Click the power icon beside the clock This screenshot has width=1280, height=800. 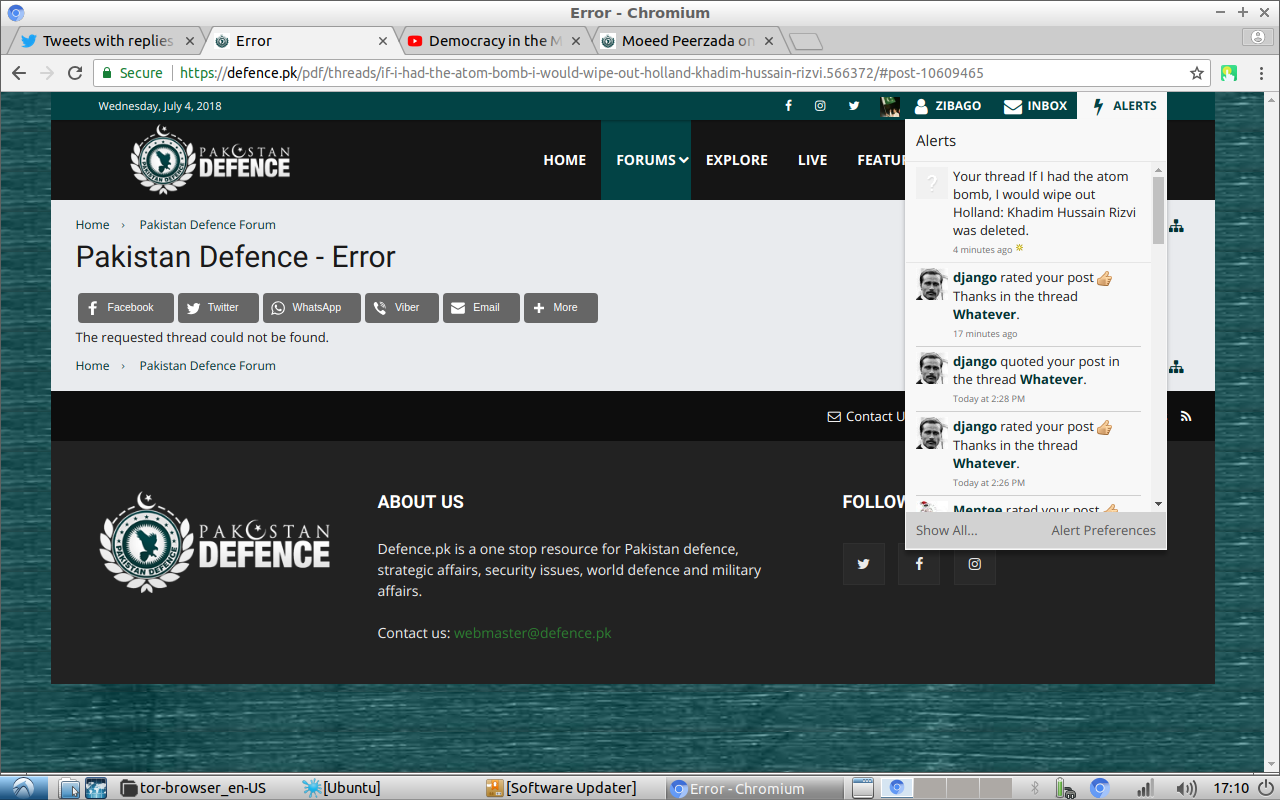1267,788
